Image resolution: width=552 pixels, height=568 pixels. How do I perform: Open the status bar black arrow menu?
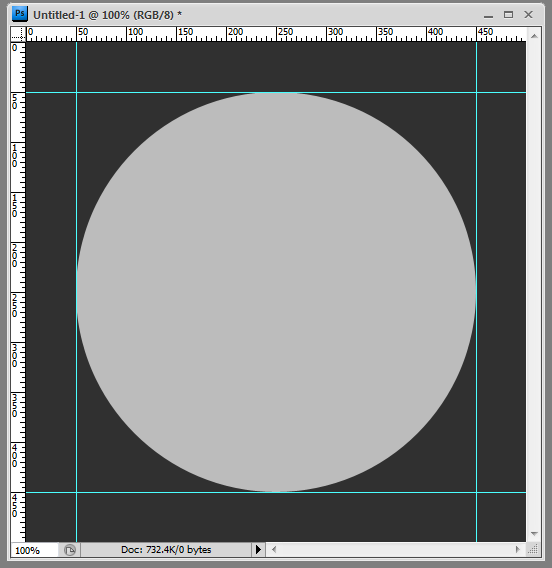click(258, 550)
